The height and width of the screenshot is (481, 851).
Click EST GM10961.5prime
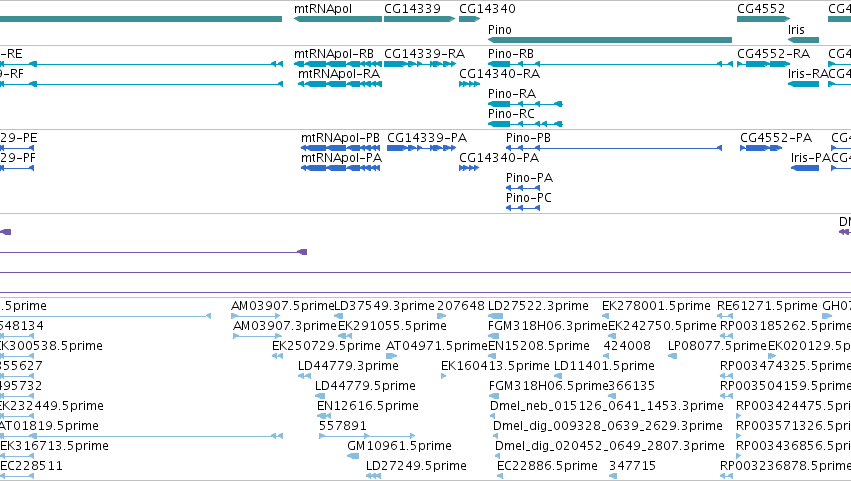[x=399, y=447]
